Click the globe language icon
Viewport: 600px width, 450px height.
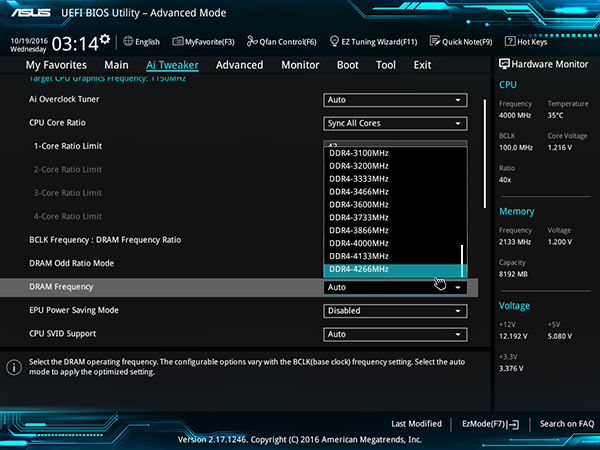click(128, 41)
